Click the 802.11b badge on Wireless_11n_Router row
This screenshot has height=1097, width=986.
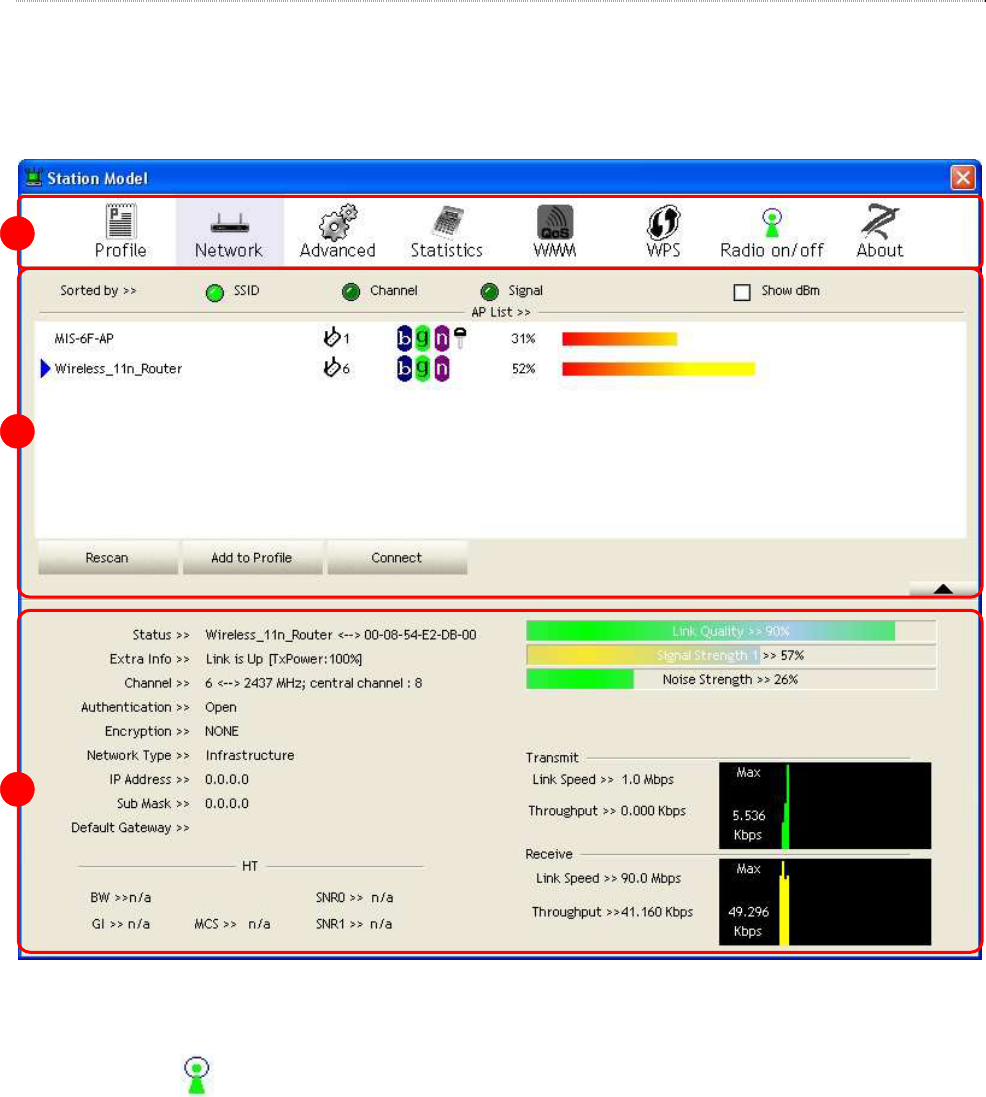pyautogui.click(x=404, y=368)
